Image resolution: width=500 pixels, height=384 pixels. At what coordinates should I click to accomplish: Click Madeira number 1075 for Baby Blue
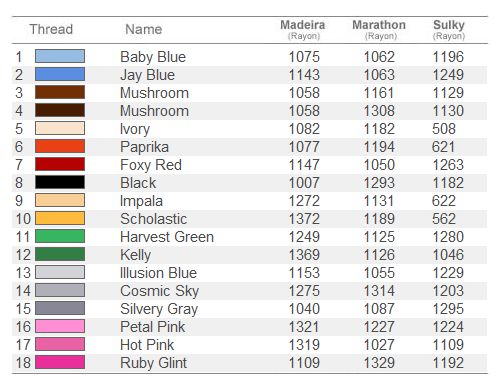[x=304, y=57]
